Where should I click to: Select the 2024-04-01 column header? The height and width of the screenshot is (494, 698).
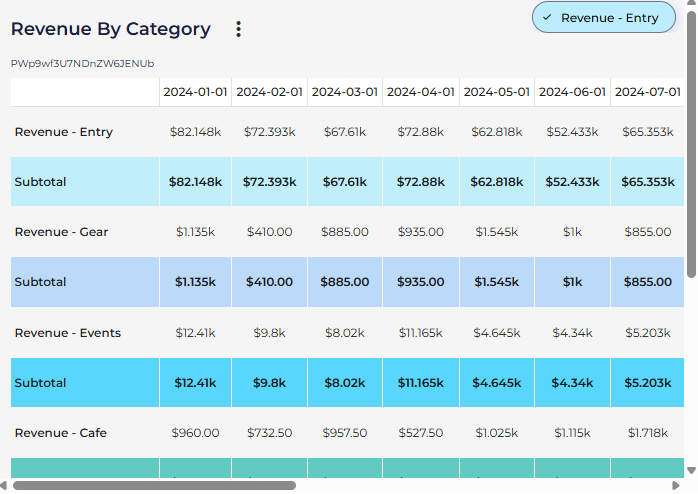point(420,92)
